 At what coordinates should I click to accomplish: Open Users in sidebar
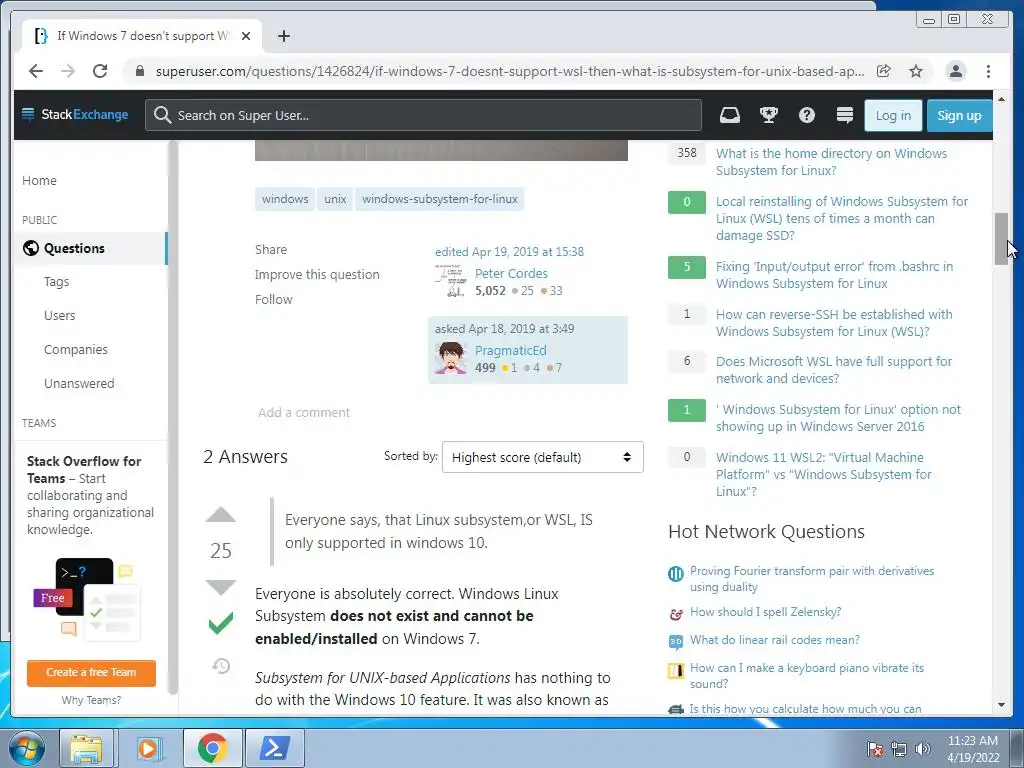(59, 315)
